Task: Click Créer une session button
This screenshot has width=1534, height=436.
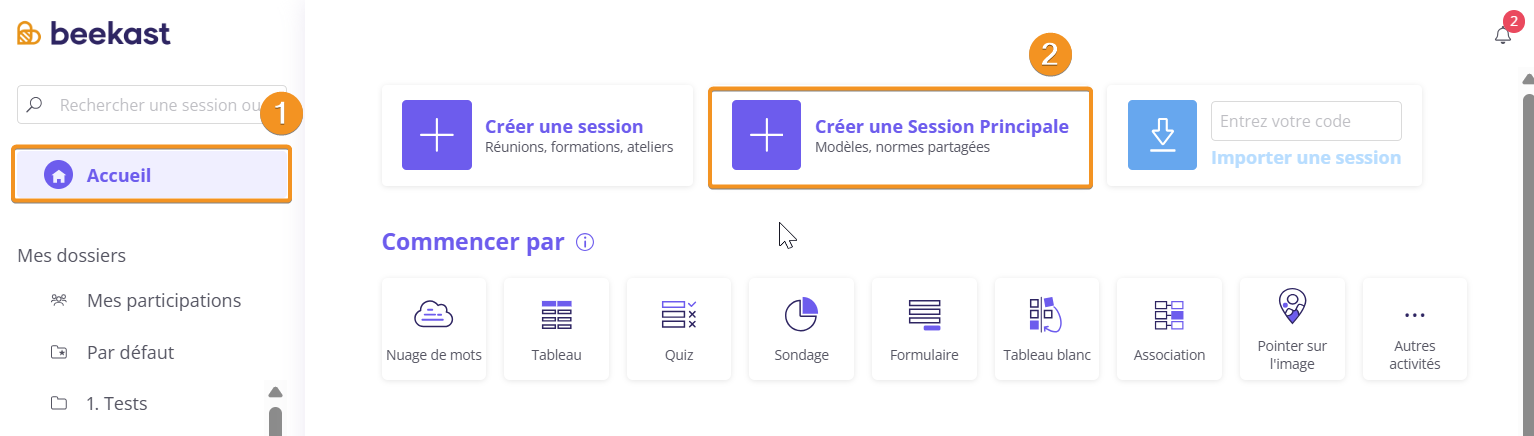Action: (537, 135)
